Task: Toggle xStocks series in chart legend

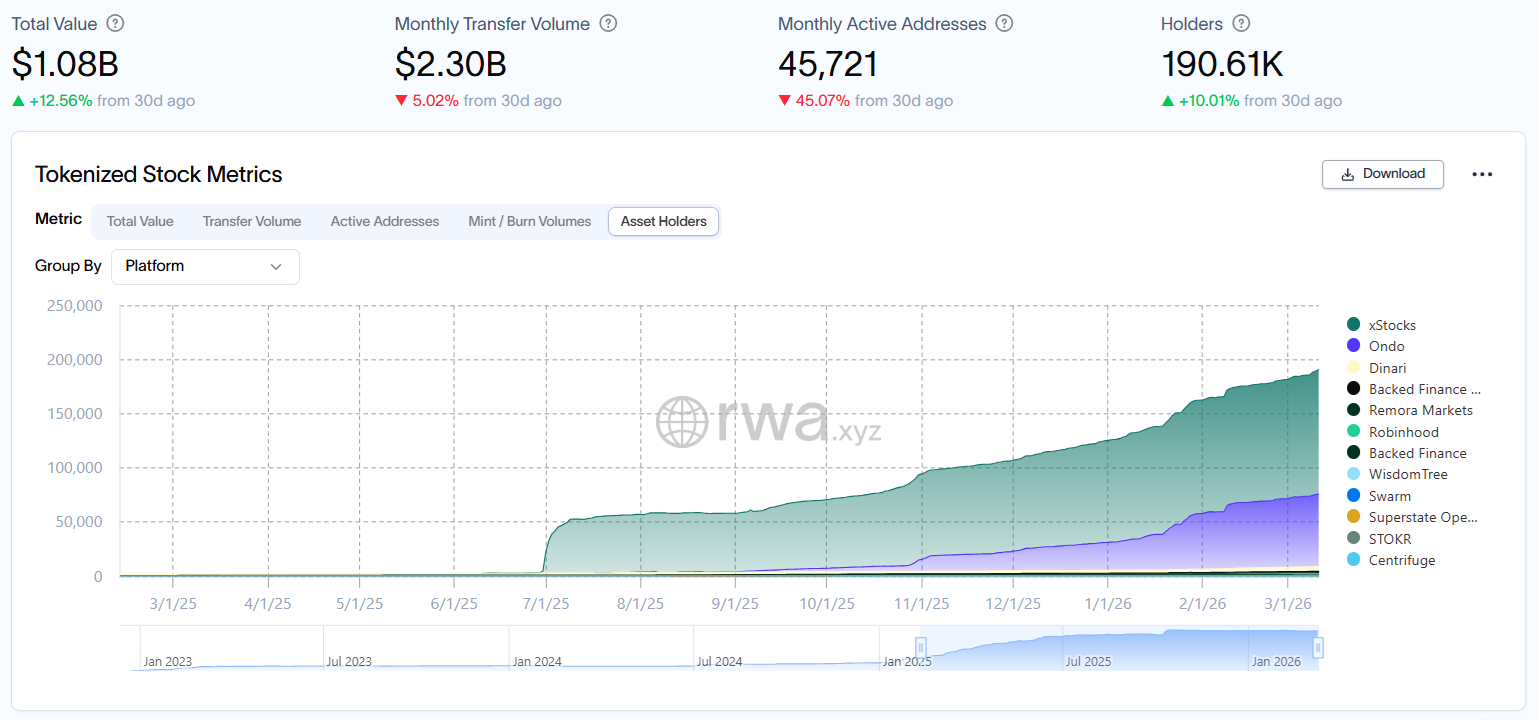Action: pyautogui.click(x=1392, y=325)
